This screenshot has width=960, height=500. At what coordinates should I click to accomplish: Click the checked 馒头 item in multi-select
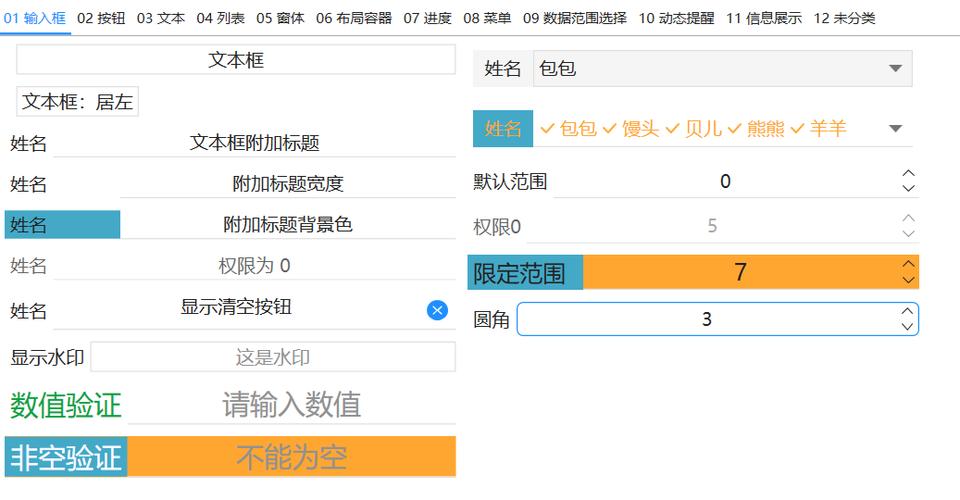pyautogui.click(x=631, y=129)
